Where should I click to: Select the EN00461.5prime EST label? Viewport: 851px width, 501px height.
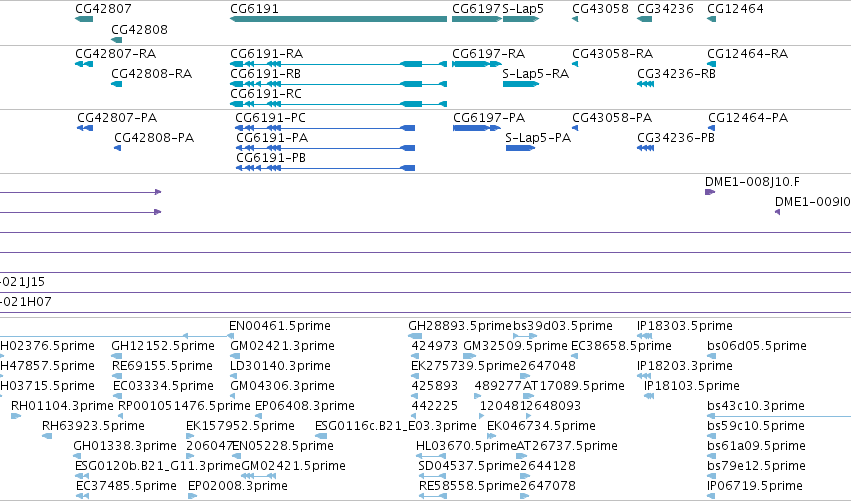[280, 326]
